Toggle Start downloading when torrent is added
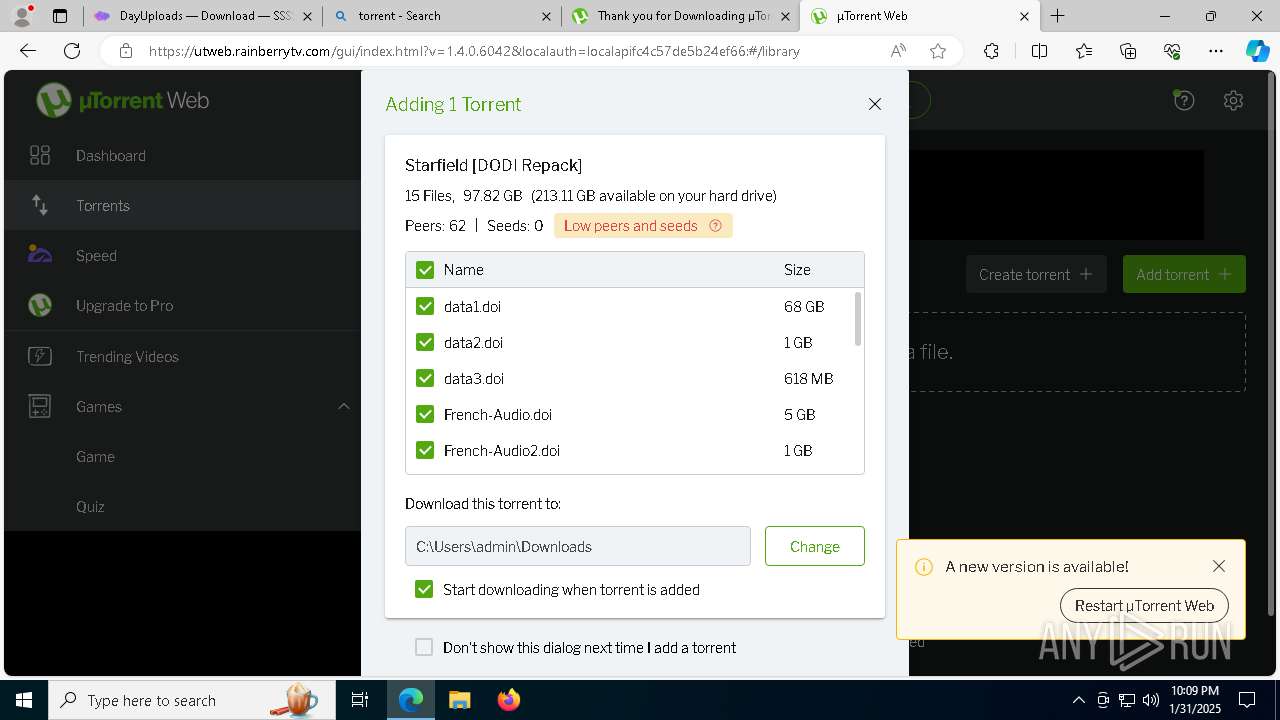This screenshot has width=1280, height=720. click(x=424, y=589)
